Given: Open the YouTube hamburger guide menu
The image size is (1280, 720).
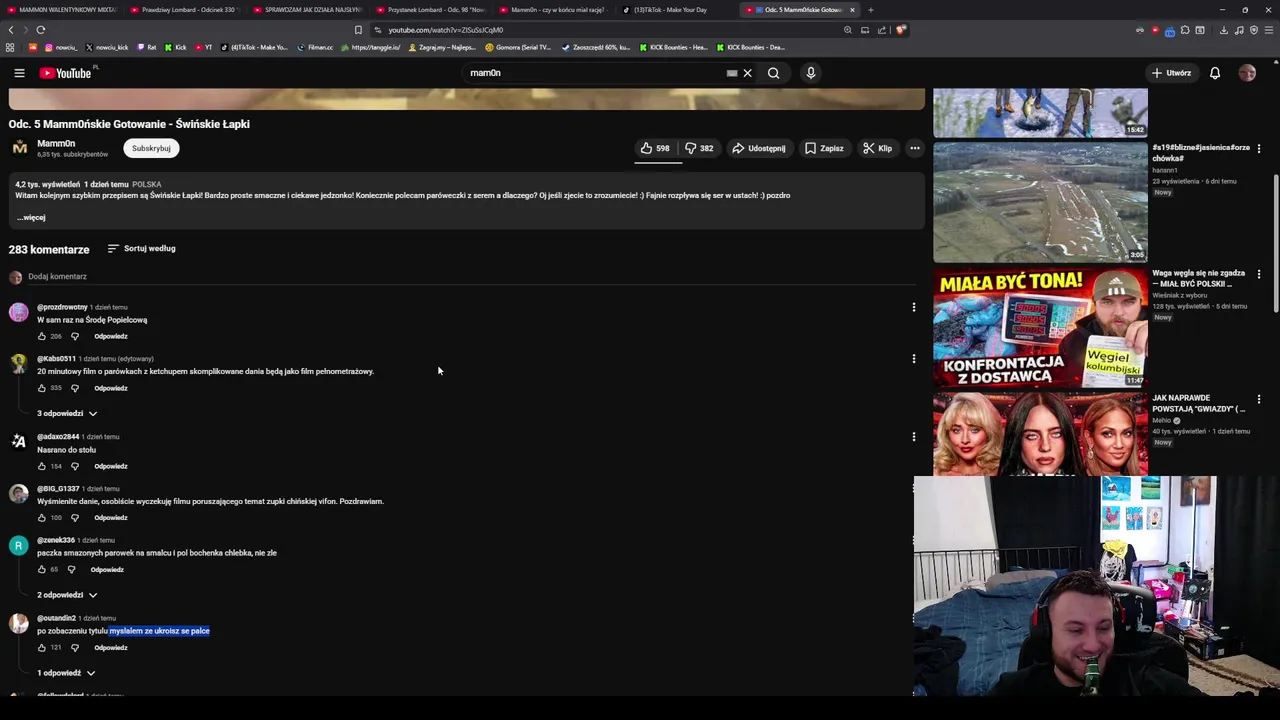Looking at the screenshot, I should coord(19,73).
